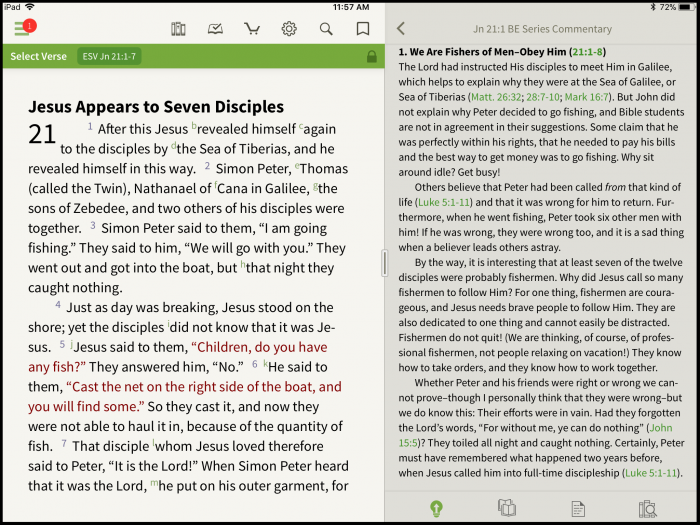
Task: Tap verse number 1 superscript
Action: point(90,126)
